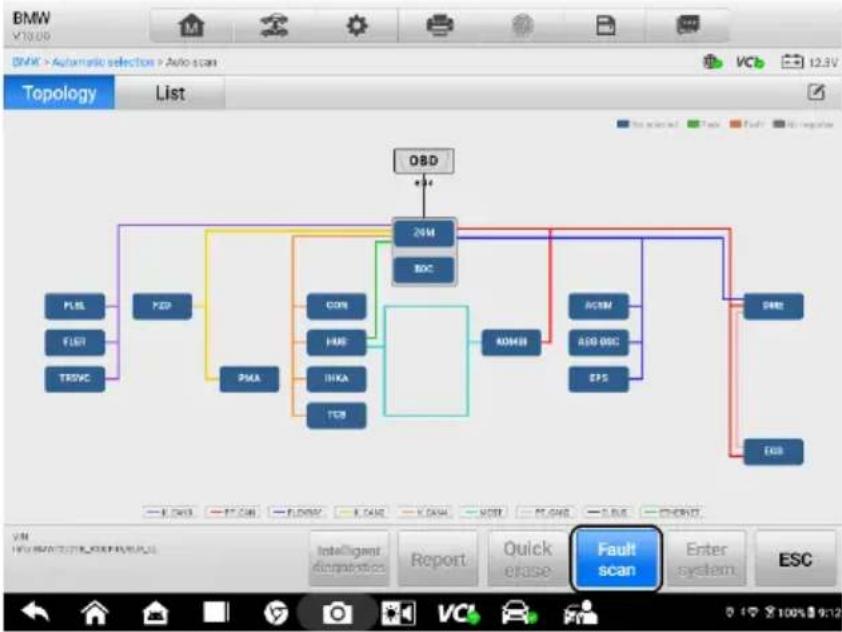Tap MaxiSys home icon in bottom bar
This screenshot has width=842, height=632.
(x=155, y=613)
